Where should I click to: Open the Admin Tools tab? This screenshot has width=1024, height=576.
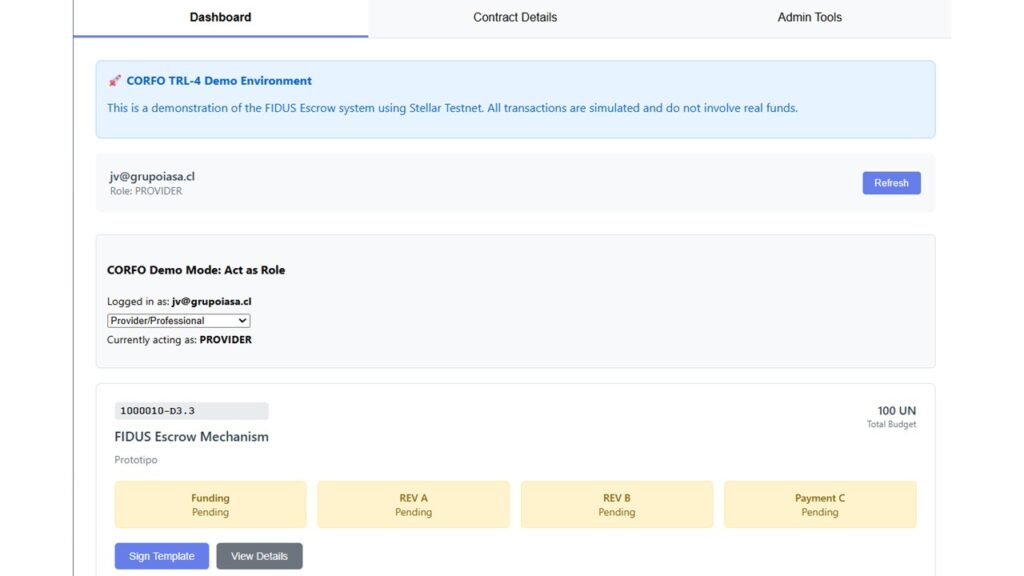pyautogui.click(x=809, y=18)
